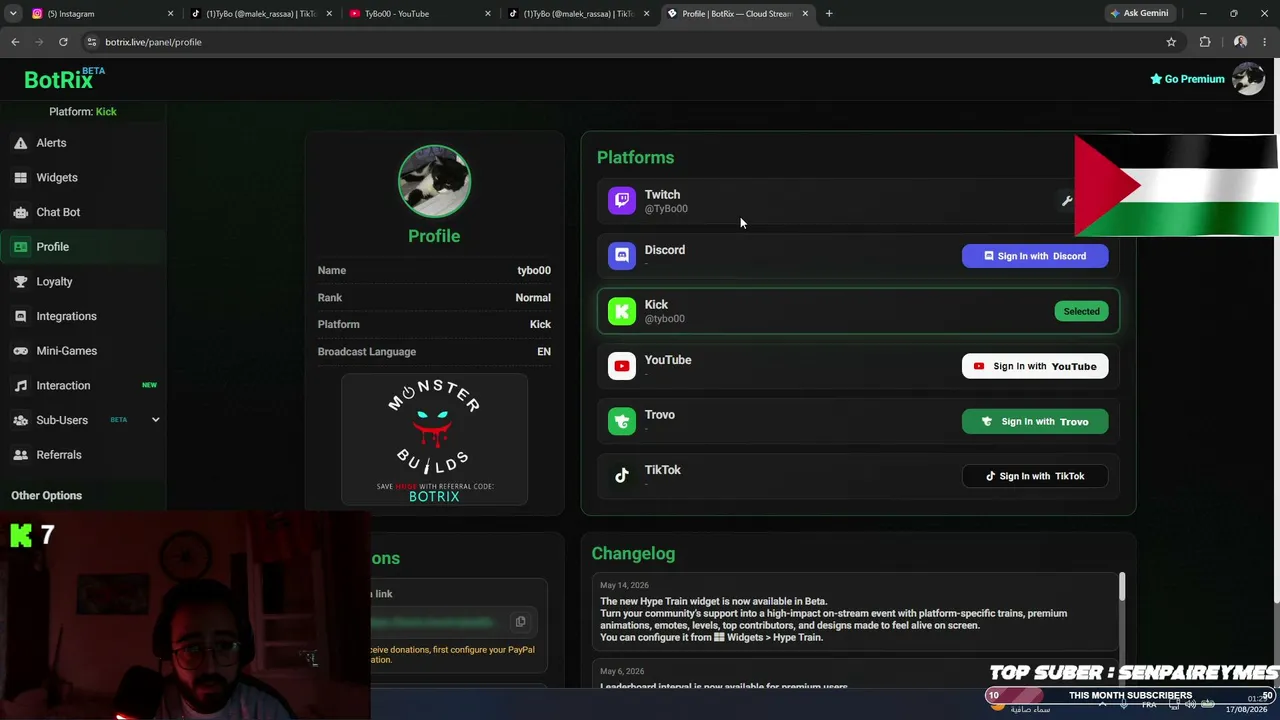The height and width of the screenshot is (720, 1280).
Task: Click the BotRix logo
Action: (x=64, y=79)
